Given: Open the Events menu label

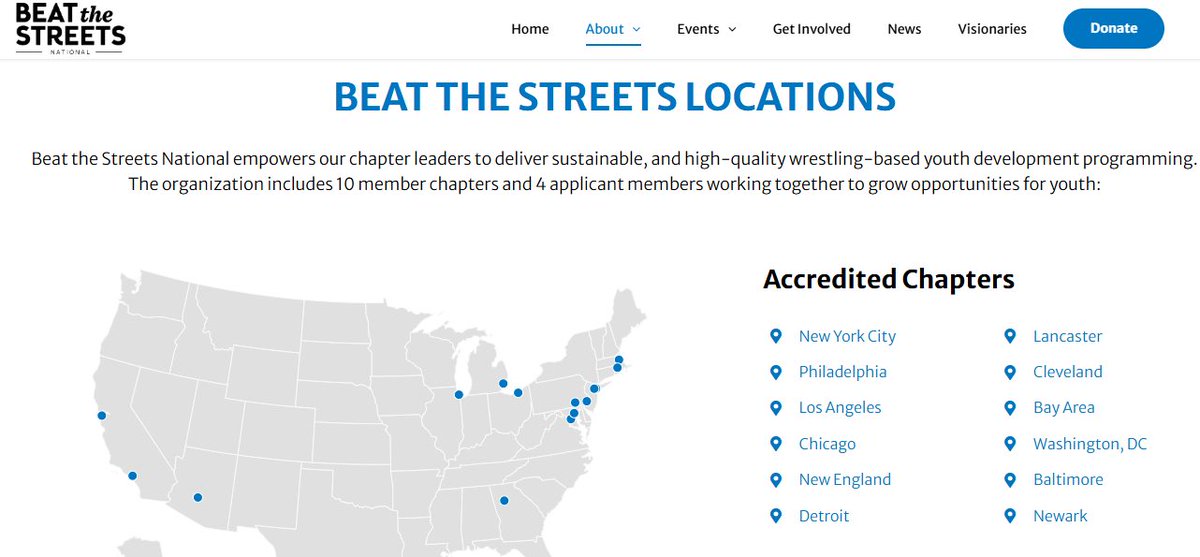Looking at the screenshot, I should pyautogui.click(x=698, y=29).
